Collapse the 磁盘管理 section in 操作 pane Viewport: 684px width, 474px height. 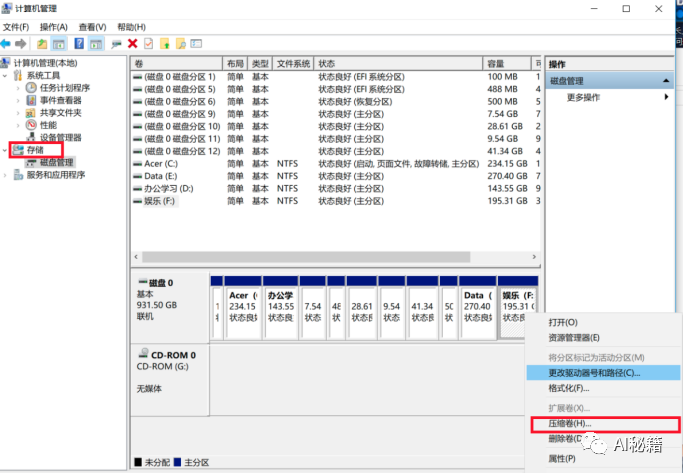666,81
